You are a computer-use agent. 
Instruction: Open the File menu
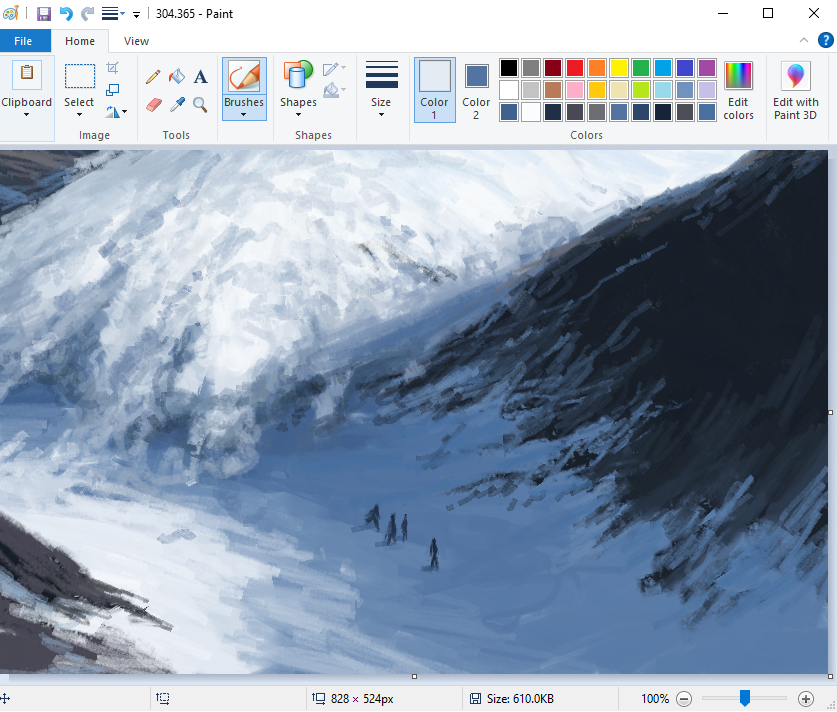23,41
